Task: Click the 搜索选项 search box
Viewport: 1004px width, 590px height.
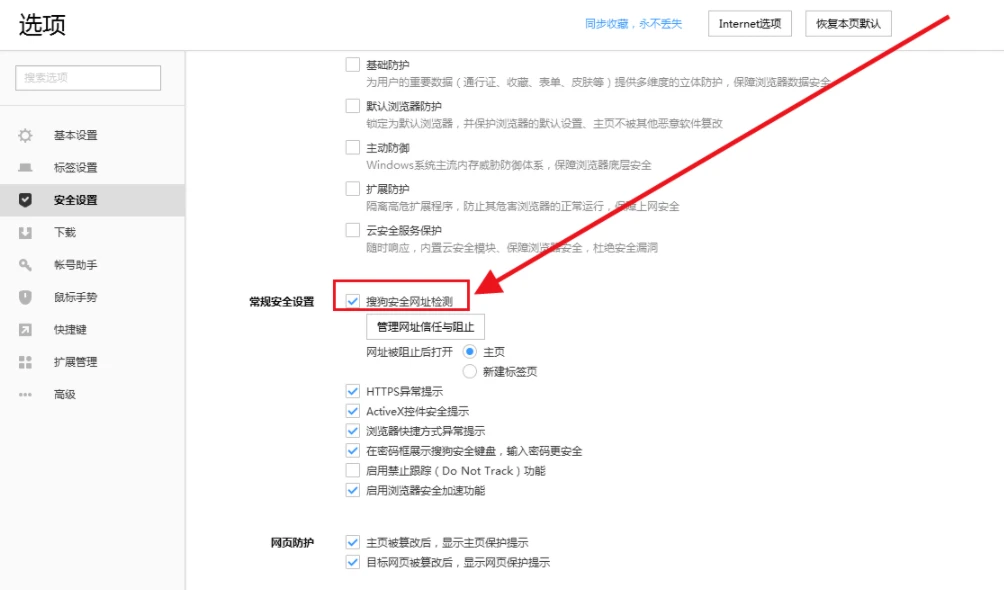Action: point(88,78)
